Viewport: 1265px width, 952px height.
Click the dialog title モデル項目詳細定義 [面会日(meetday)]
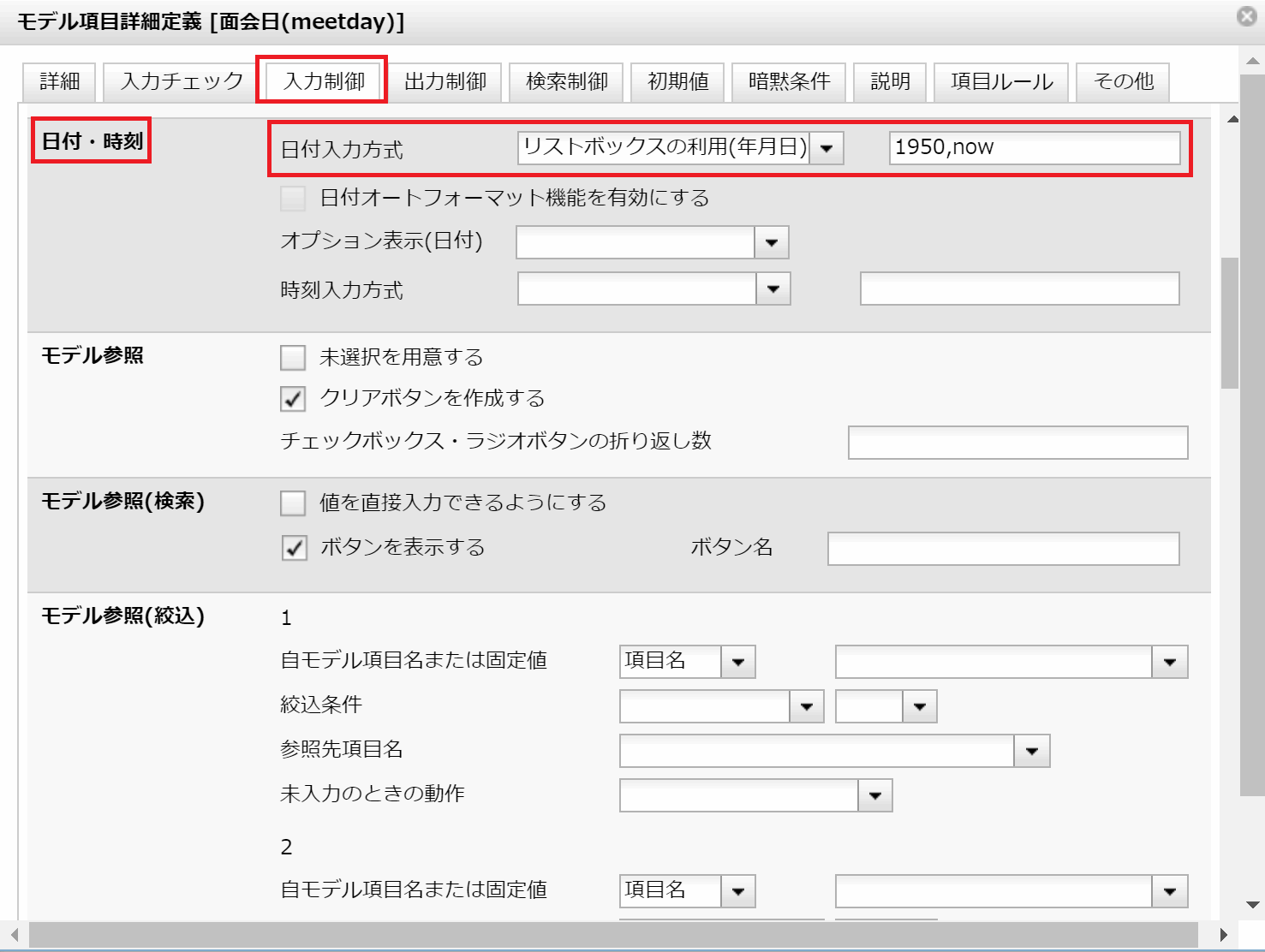211,21
